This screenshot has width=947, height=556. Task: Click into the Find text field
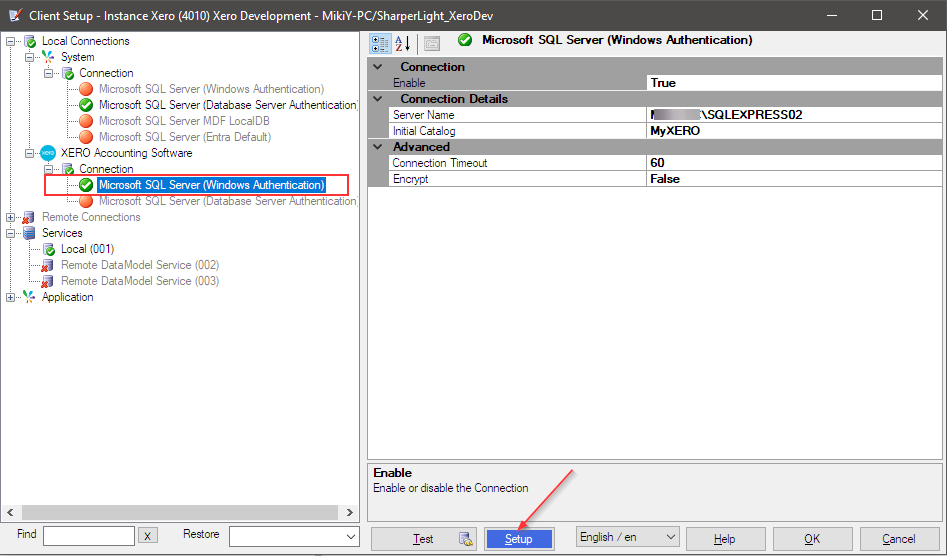[x=89, y=536]
